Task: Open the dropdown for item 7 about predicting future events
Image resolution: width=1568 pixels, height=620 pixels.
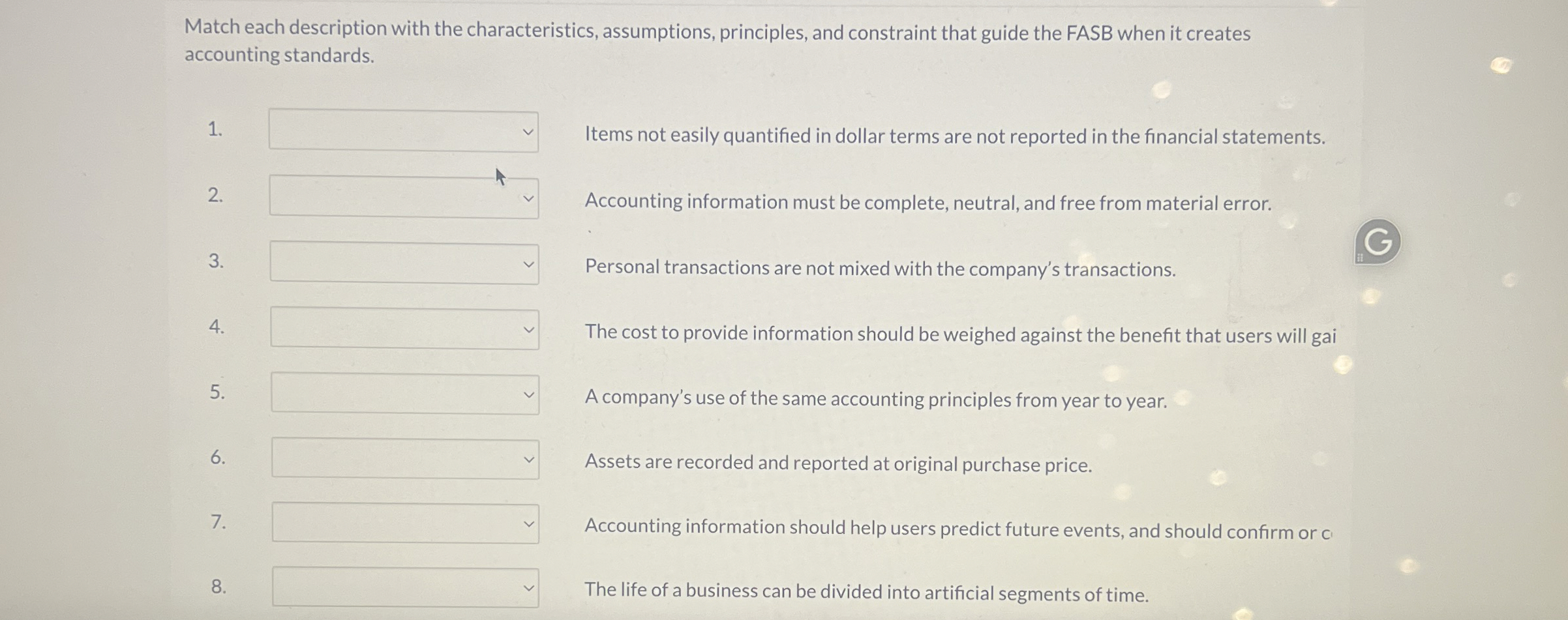Action: [404, 523]
